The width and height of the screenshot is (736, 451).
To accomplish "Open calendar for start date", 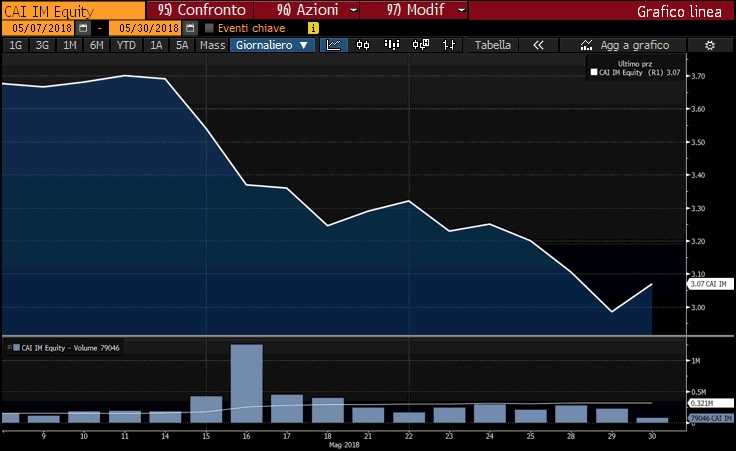I will [83, 28].
